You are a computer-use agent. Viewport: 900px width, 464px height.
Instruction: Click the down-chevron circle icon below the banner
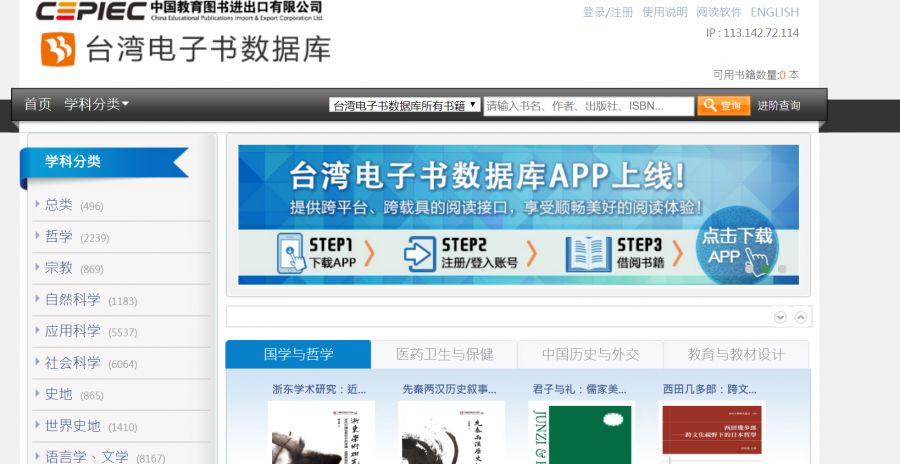(x=780, y=317)
